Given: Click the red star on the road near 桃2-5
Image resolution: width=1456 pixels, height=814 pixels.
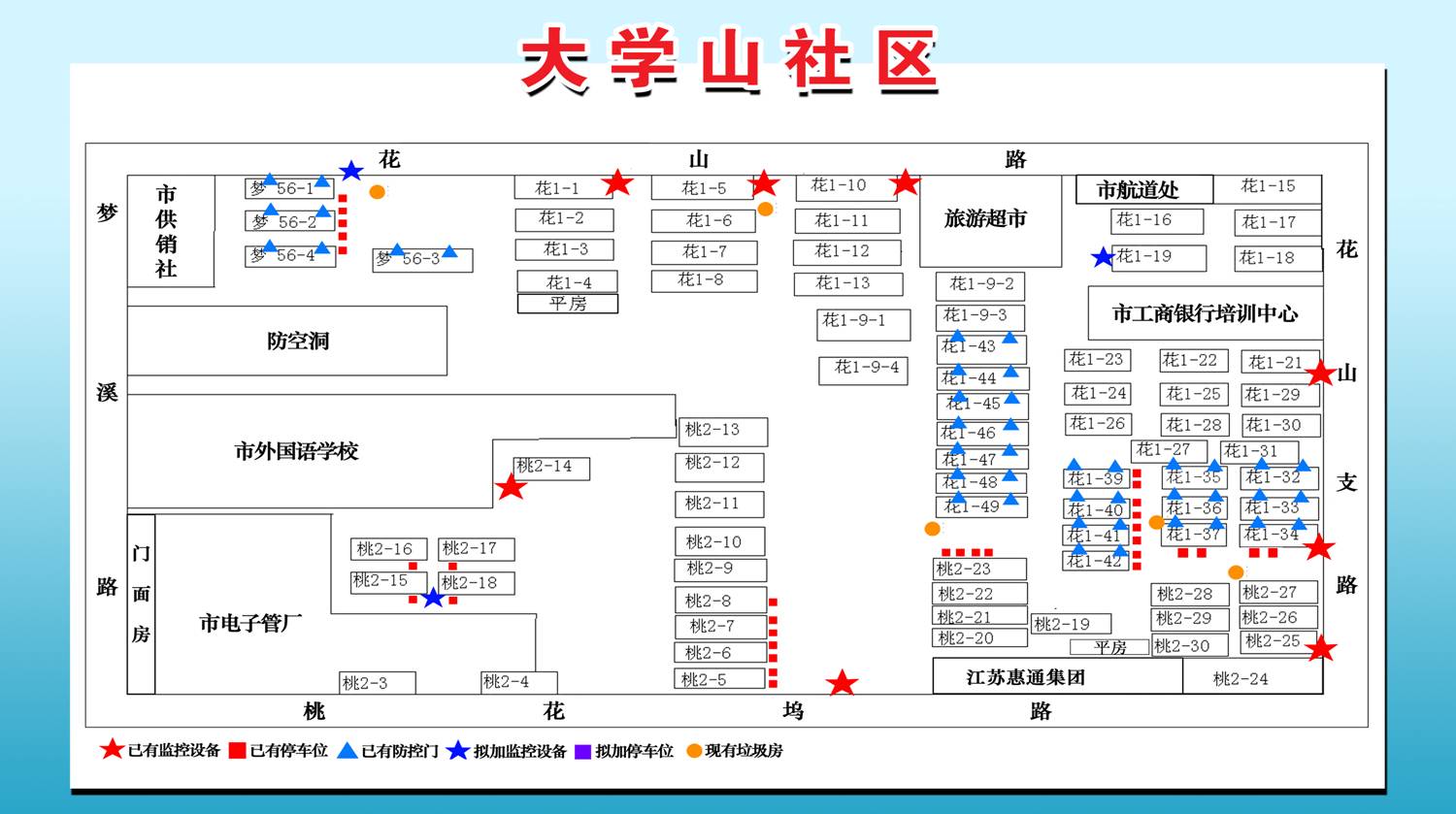Looking at the screenshot, I should pos(842,683).
